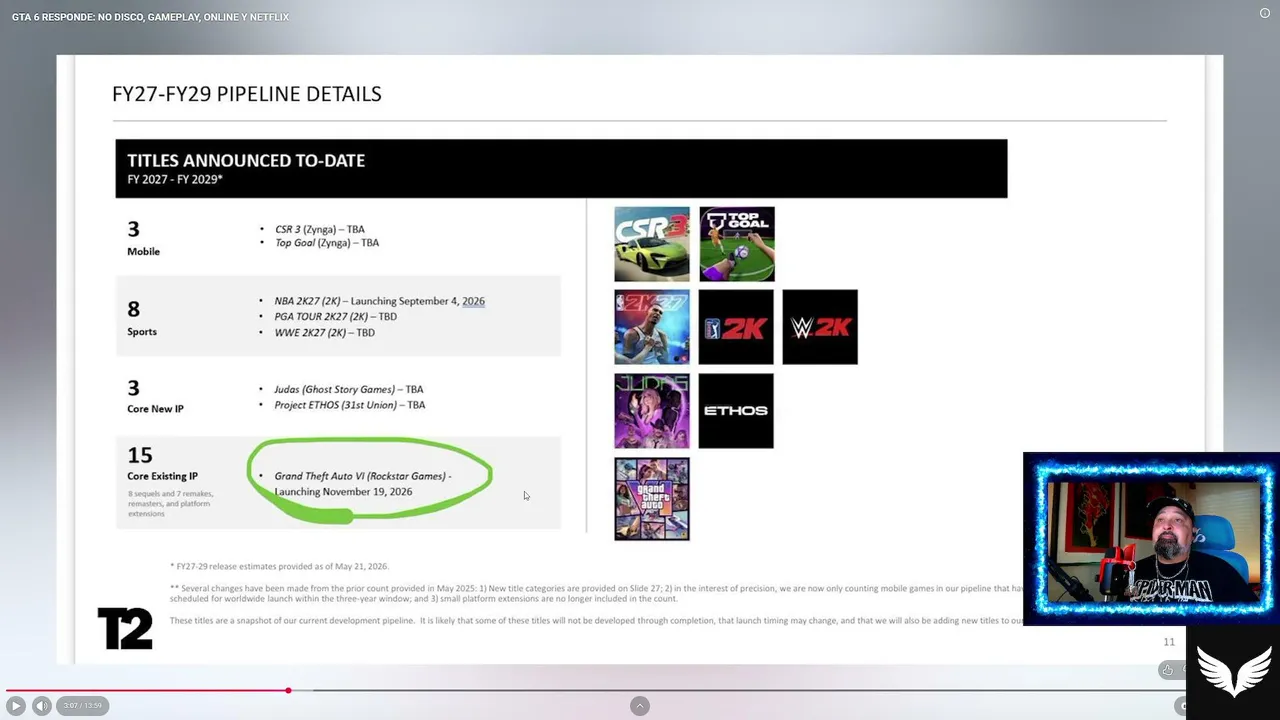Viewport: 1280px width, 720px height.
Task: Click the 'CSR 3 (Zynga) – TBA' line
Action: pos(320,229)
